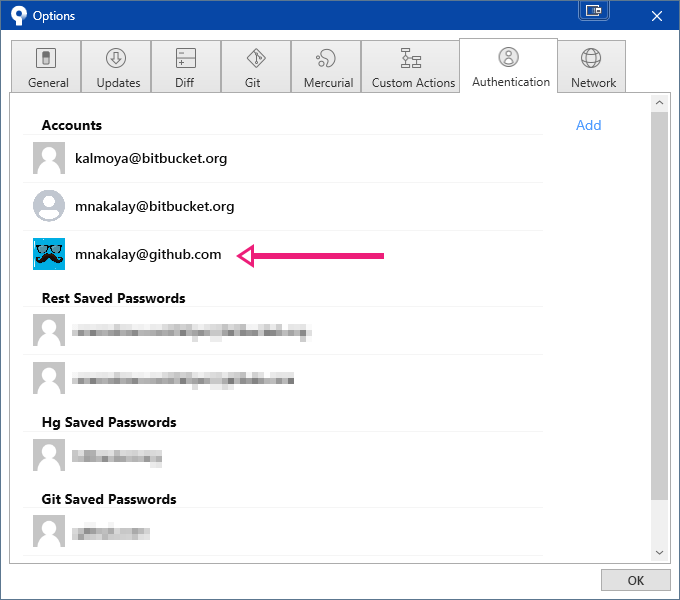Select the mnakalay@bitbucket.org account
This screenshot has width=680, height=600.
[x=283, y=206]
